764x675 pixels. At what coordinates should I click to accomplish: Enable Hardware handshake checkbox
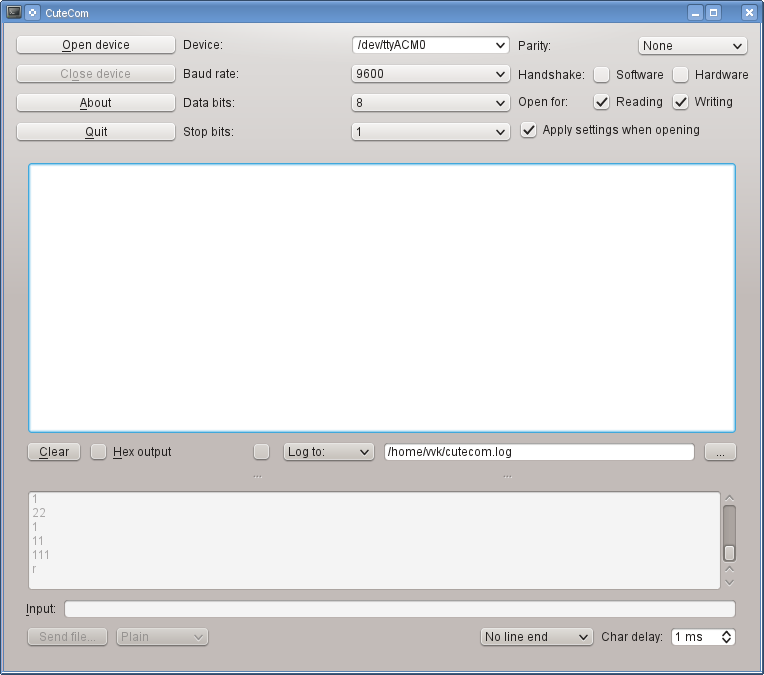(680, 75)
